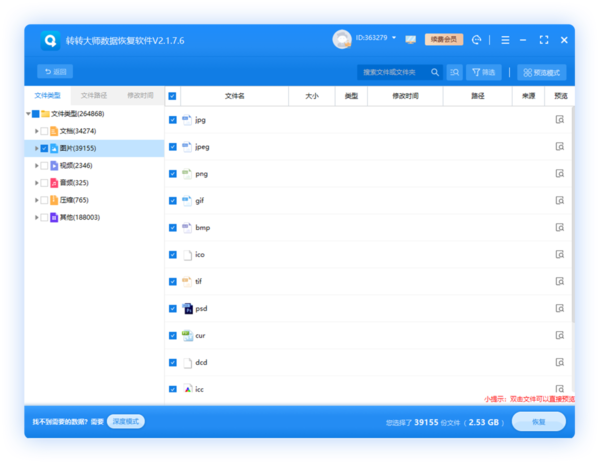Image resolution: width=600 pixels, height=464 pixels.
Task: Switch to the 修改时间 tab
Action: (x=140, y=95)
